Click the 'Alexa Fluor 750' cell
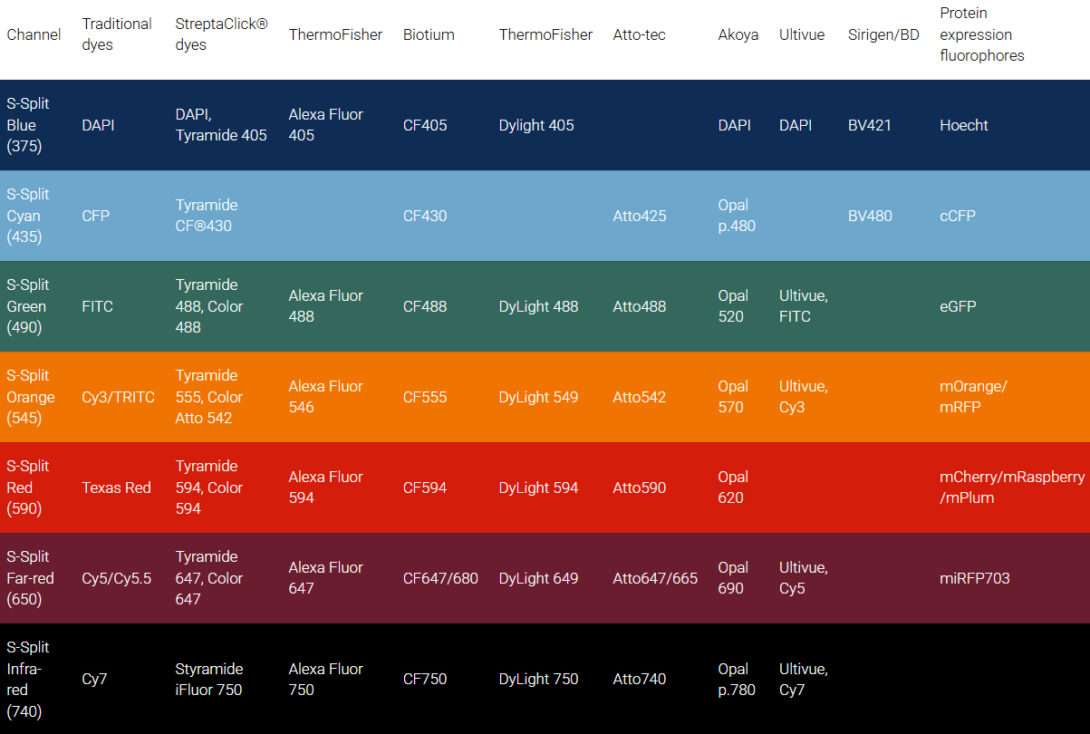This screenshot has height=734, width=1090. point(325,679)
